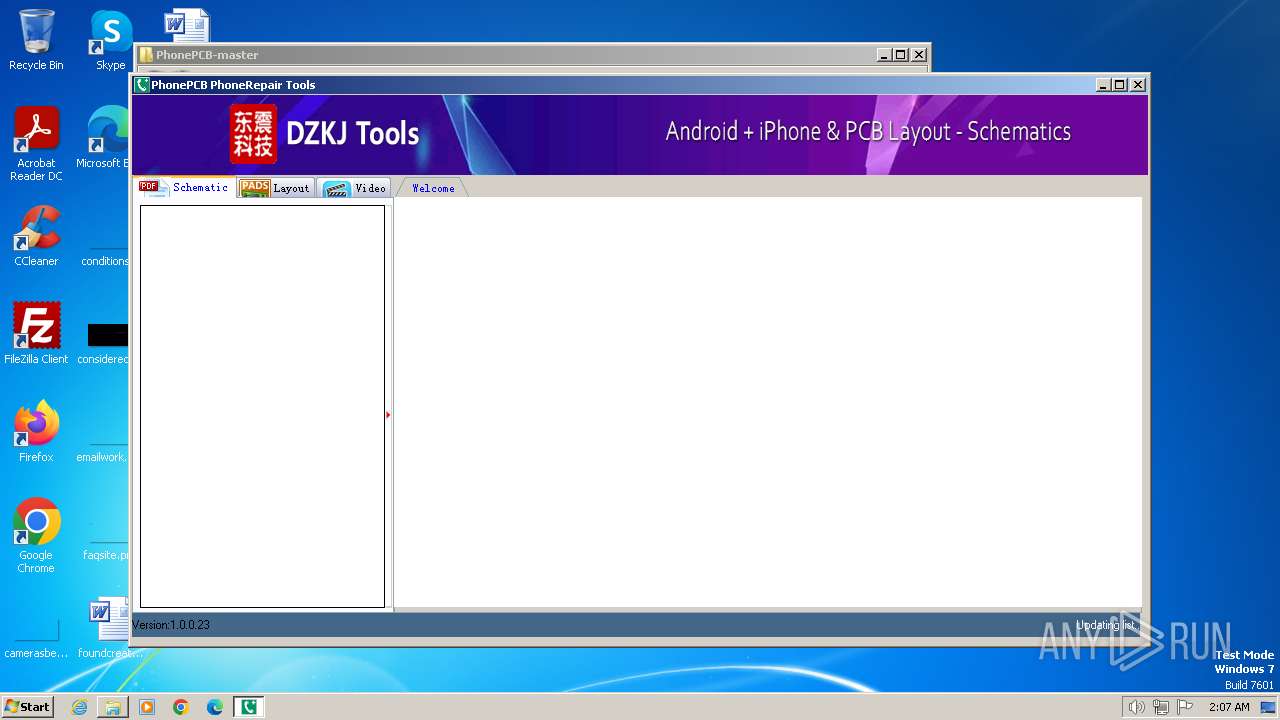This screenshot has height=720, width=1280.
Task: Maximize the PhonePCB-master window
Action: [901, 55]
